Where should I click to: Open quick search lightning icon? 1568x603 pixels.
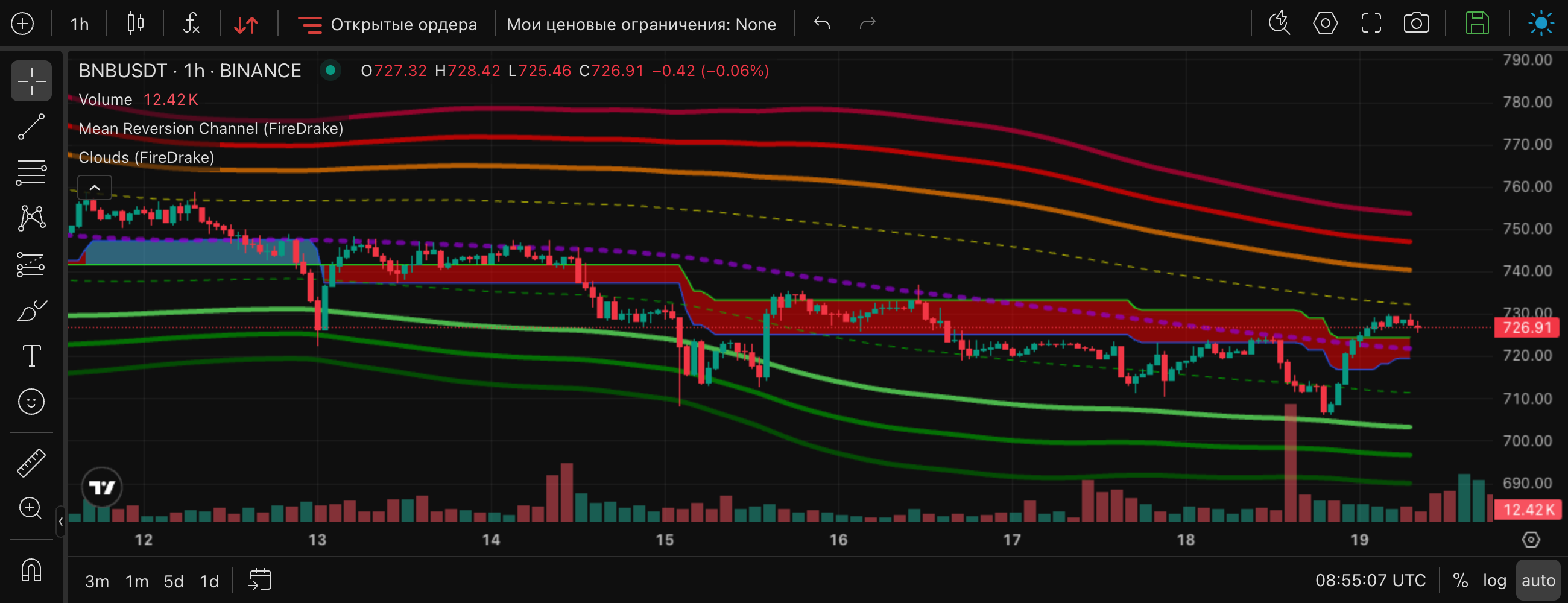pyautogui.click(x=1279, y=24)
